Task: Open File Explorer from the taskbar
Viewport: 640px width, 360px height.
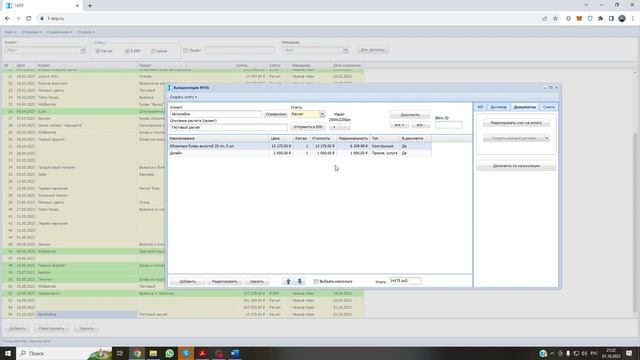Action: (x=153, y=353)
